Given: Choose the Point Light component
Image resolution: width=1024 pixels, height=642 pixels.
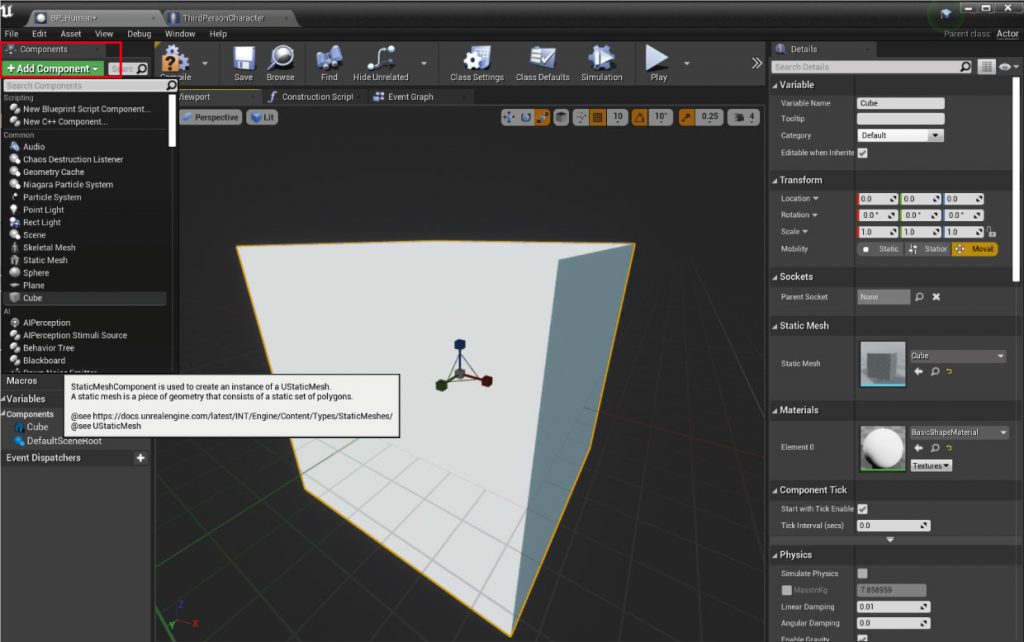Looking at the screenshot, I should pyautogui.click(x=43, y=210).
